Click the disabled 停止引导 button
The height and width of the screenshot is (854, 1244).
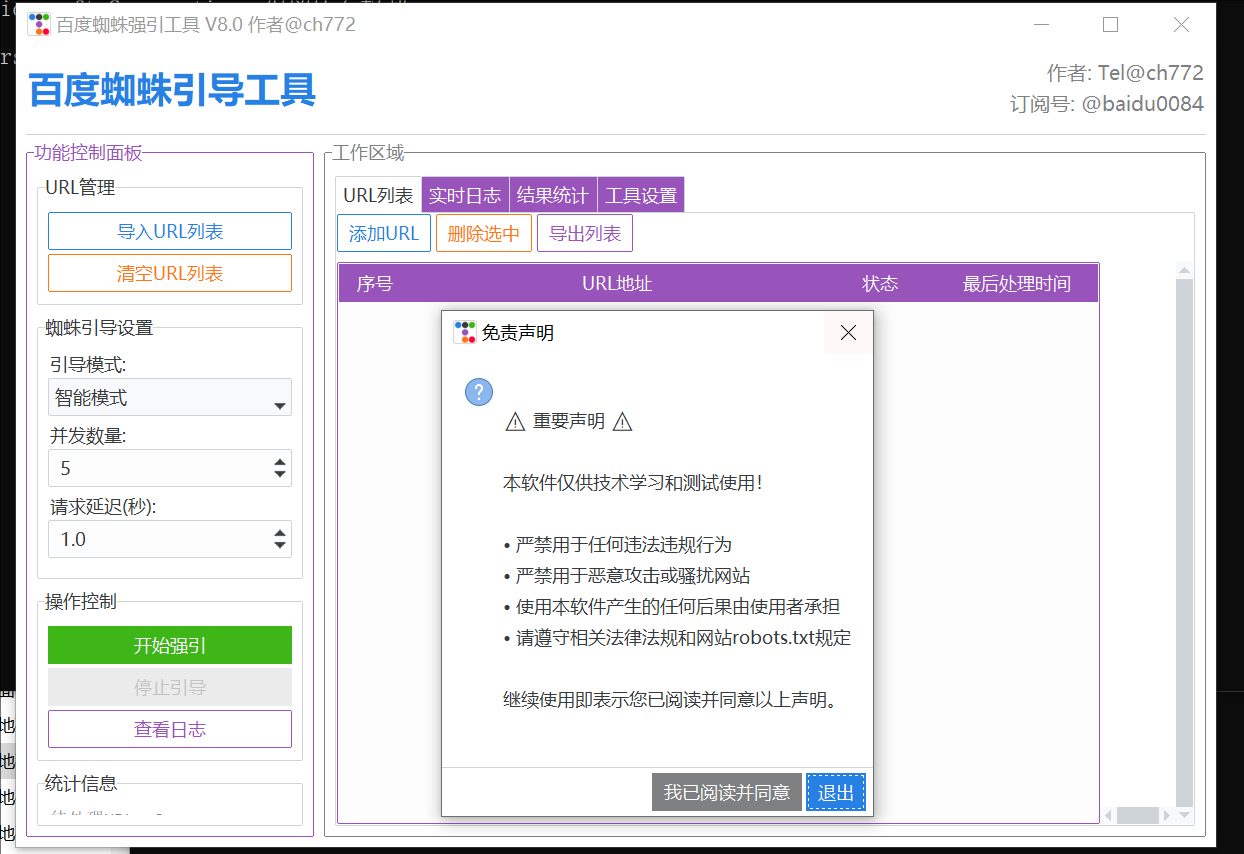pos(170,687)
